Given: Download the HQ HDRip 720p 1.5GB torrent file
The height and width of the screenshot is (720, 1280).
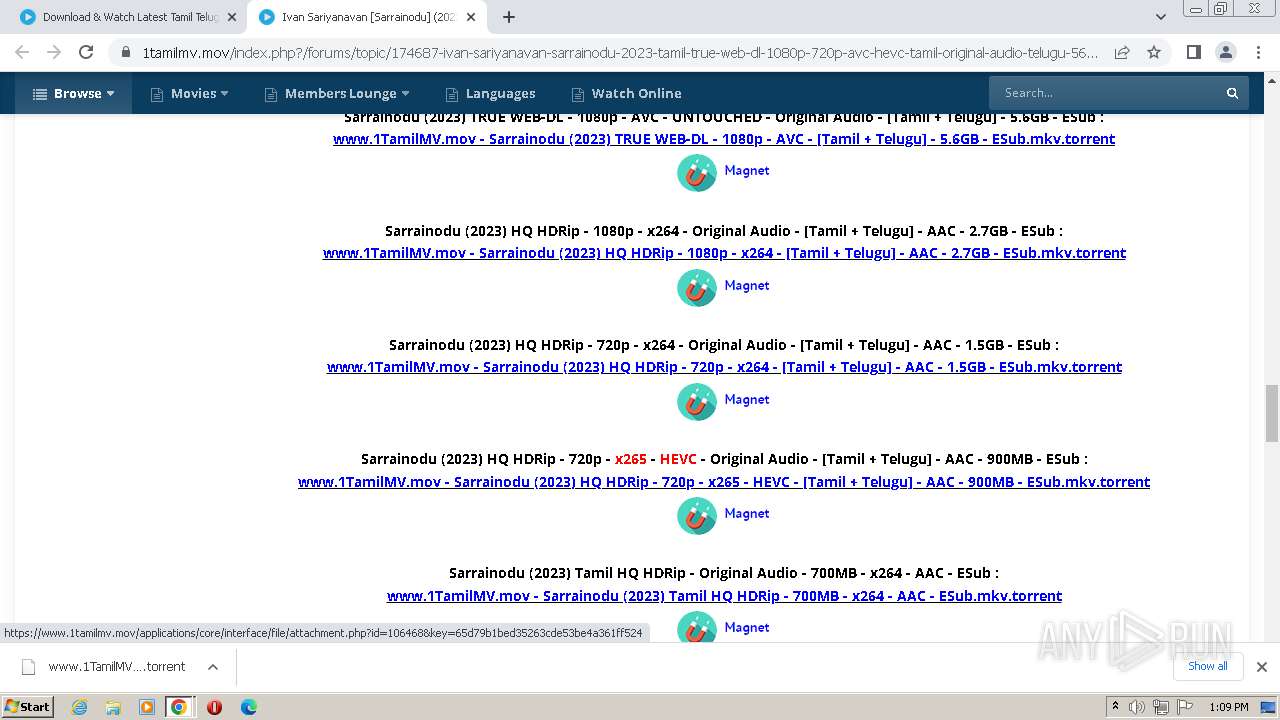Looking at the screenshot, I should (724, 367).
